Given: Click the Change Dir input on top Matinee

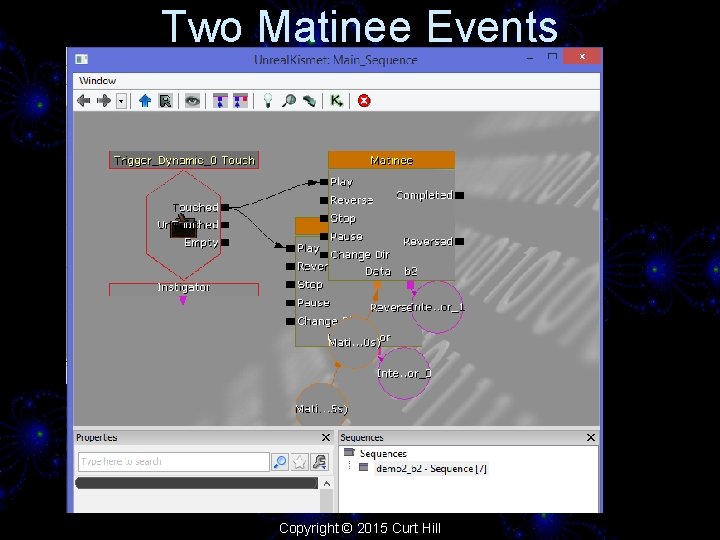Looking at the screenshot, I should pyautogui.click(x=324, y=255).
